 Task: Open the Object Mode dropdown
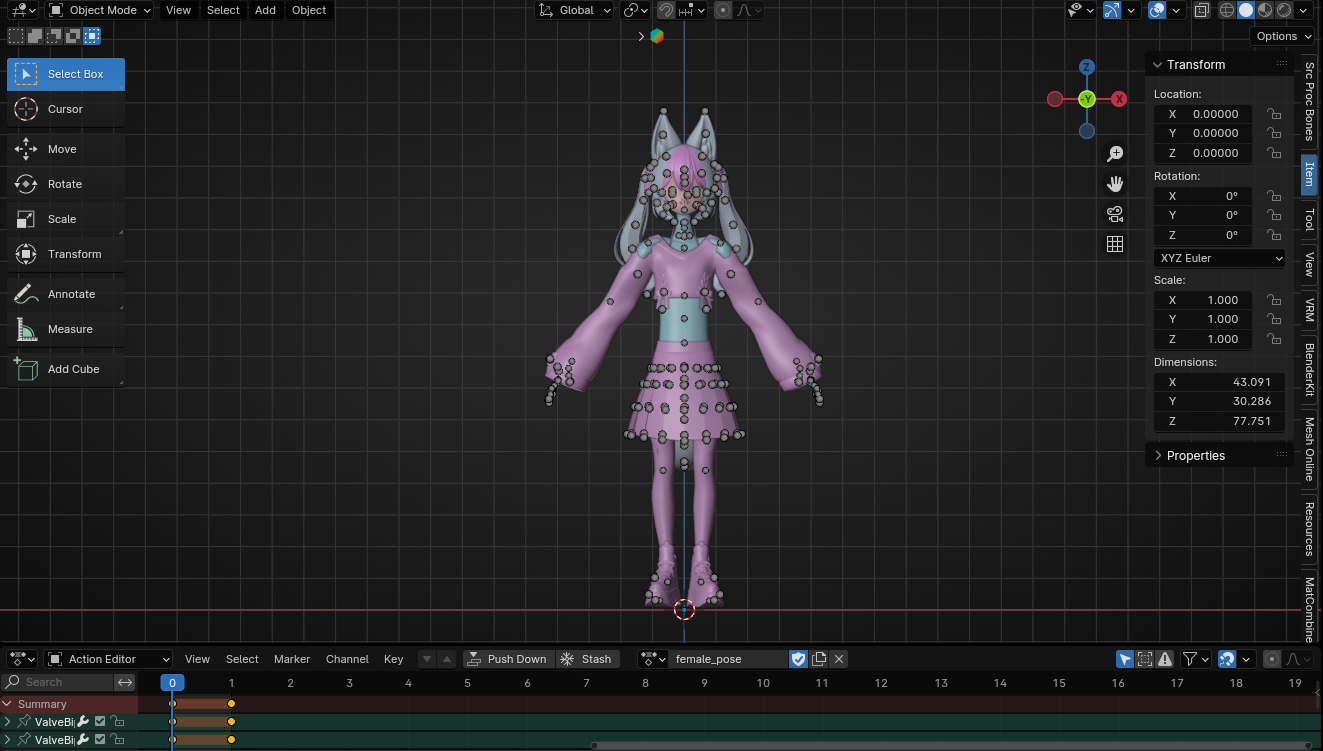click(100, 10)
